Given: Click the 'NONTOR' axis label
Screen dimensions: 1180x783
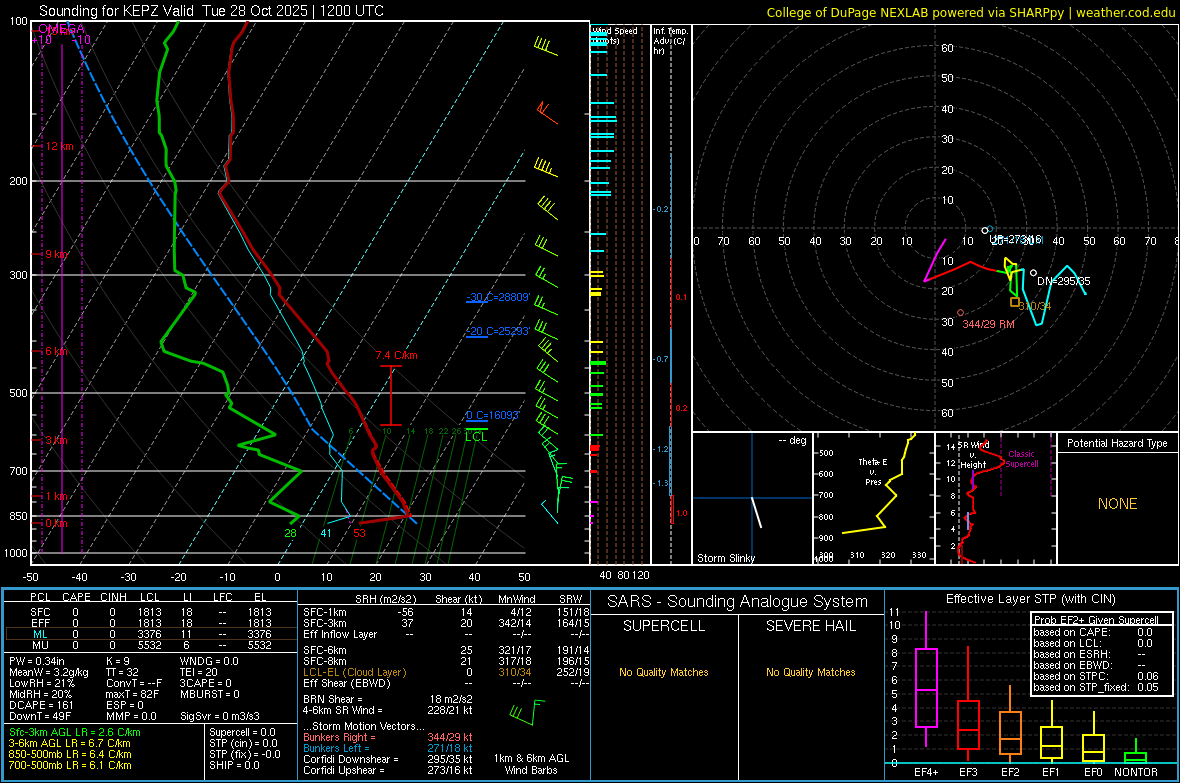Looking at the screenshot, I should click(1135, 772).
